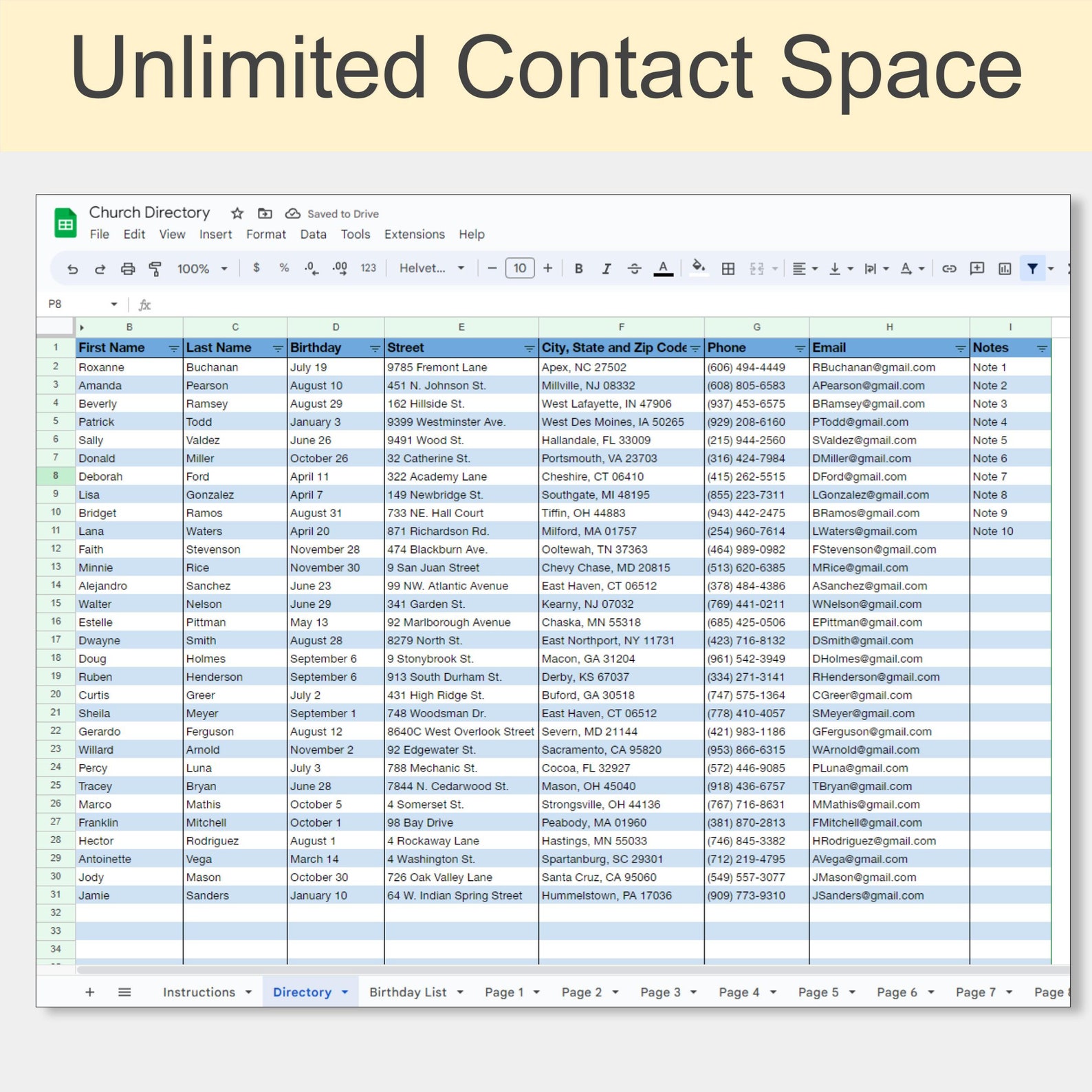
Task: Click the Insert link icon
Action: coord(949,268)
